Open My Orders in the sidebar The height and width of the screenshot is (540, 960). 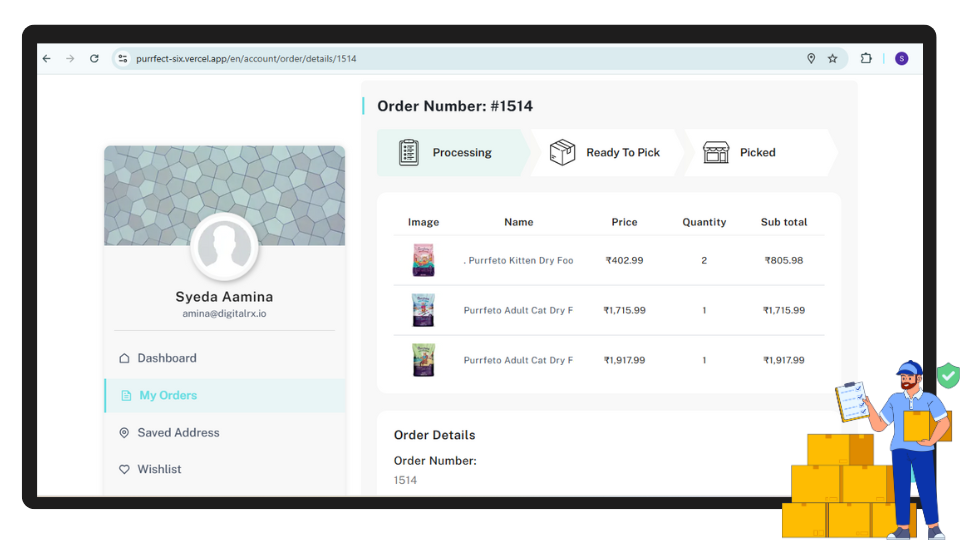click(225, 396)
